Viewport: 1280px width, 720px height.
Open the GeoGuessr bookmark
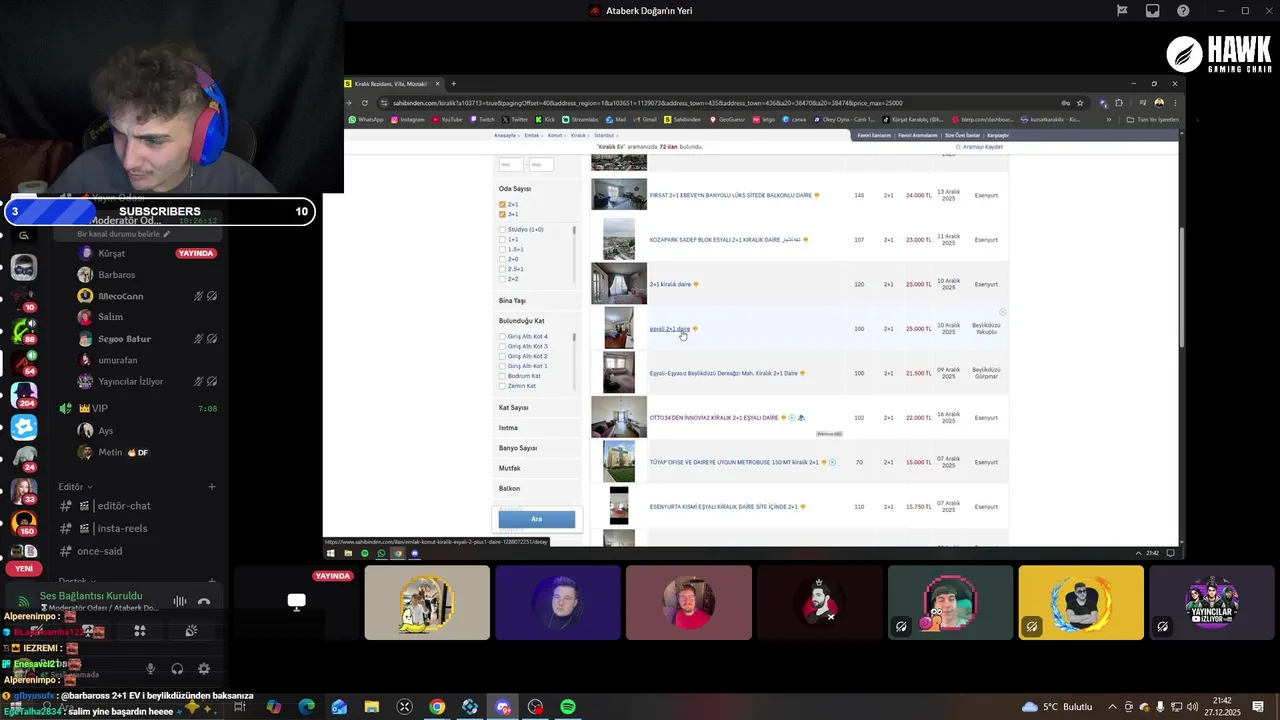coord(727,120)
